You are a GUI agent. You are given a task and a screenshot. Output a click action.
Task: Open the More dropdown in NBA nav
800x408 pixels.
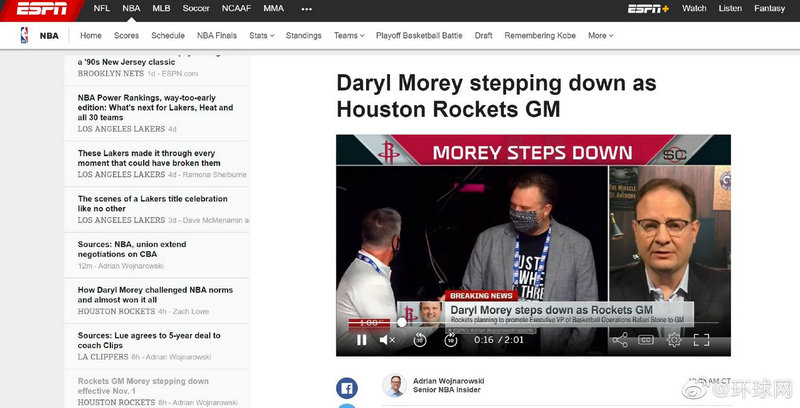[x=600, y=36]
